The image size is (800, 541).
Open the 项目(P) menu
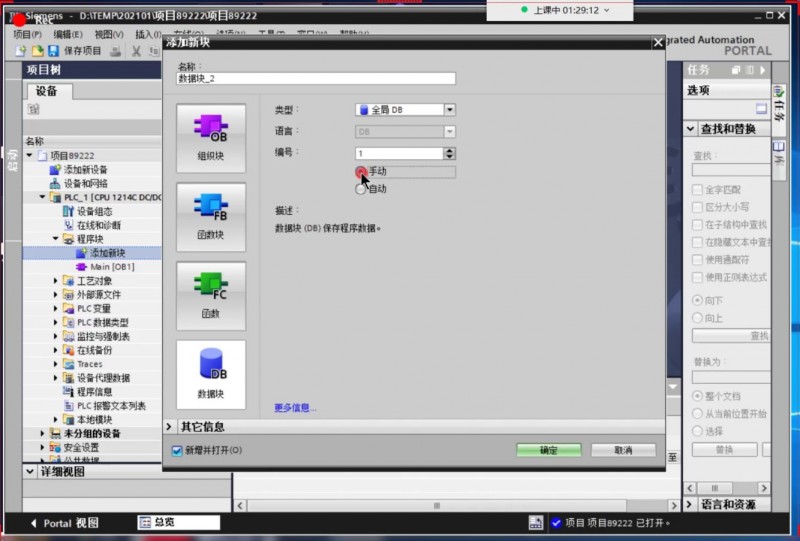[x=27, y=34]
